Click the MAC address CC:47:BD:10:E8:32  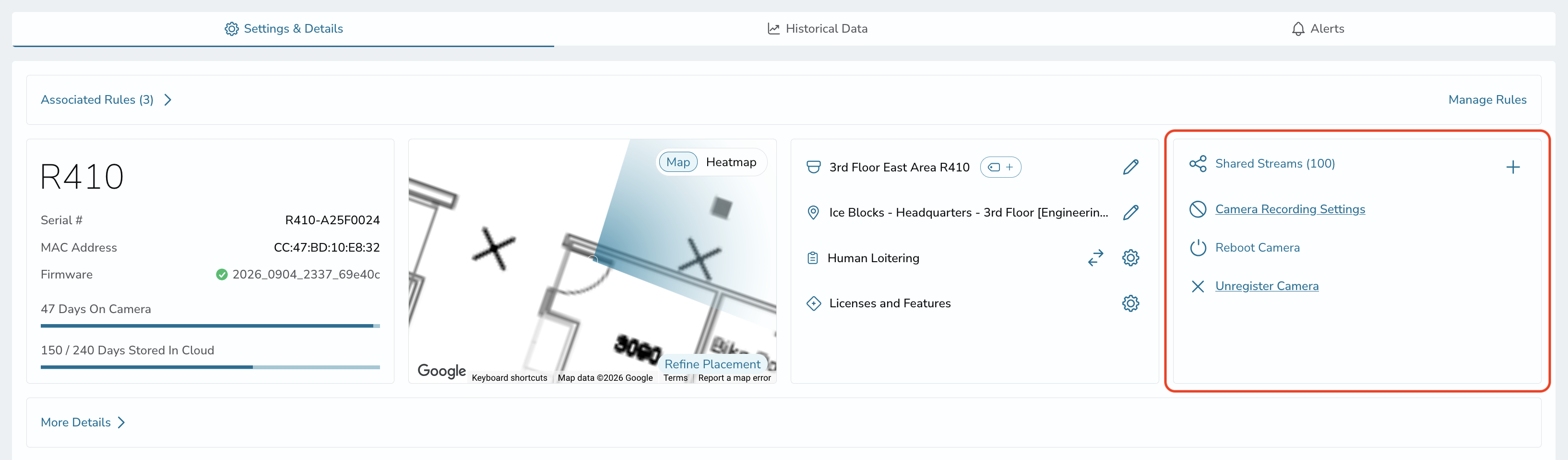pyautogui.click(x=327, y=247)
